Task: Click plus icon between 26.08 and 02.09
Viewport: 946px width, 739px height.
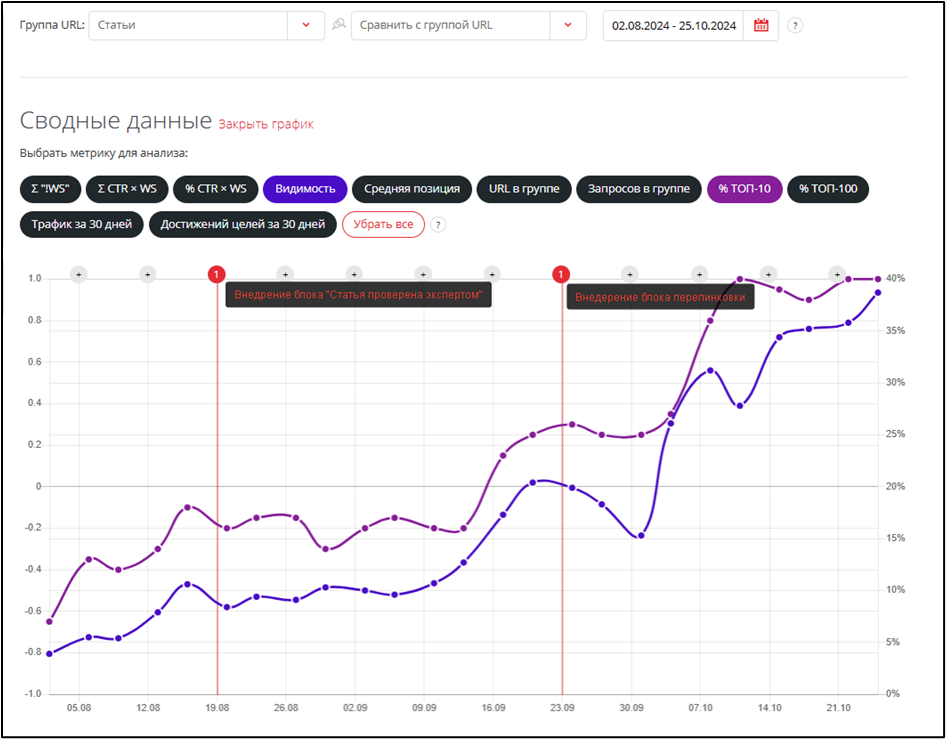Action: (353, 274)
